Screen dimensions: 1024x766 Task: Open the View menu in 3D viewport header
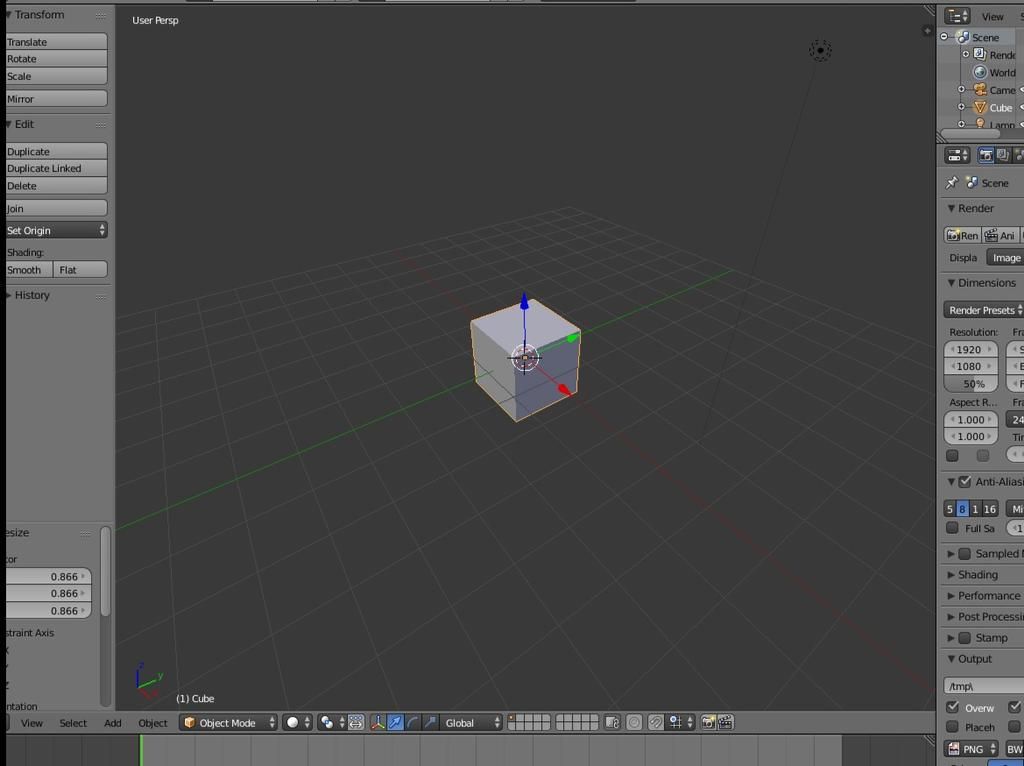(x=31, y=723)
